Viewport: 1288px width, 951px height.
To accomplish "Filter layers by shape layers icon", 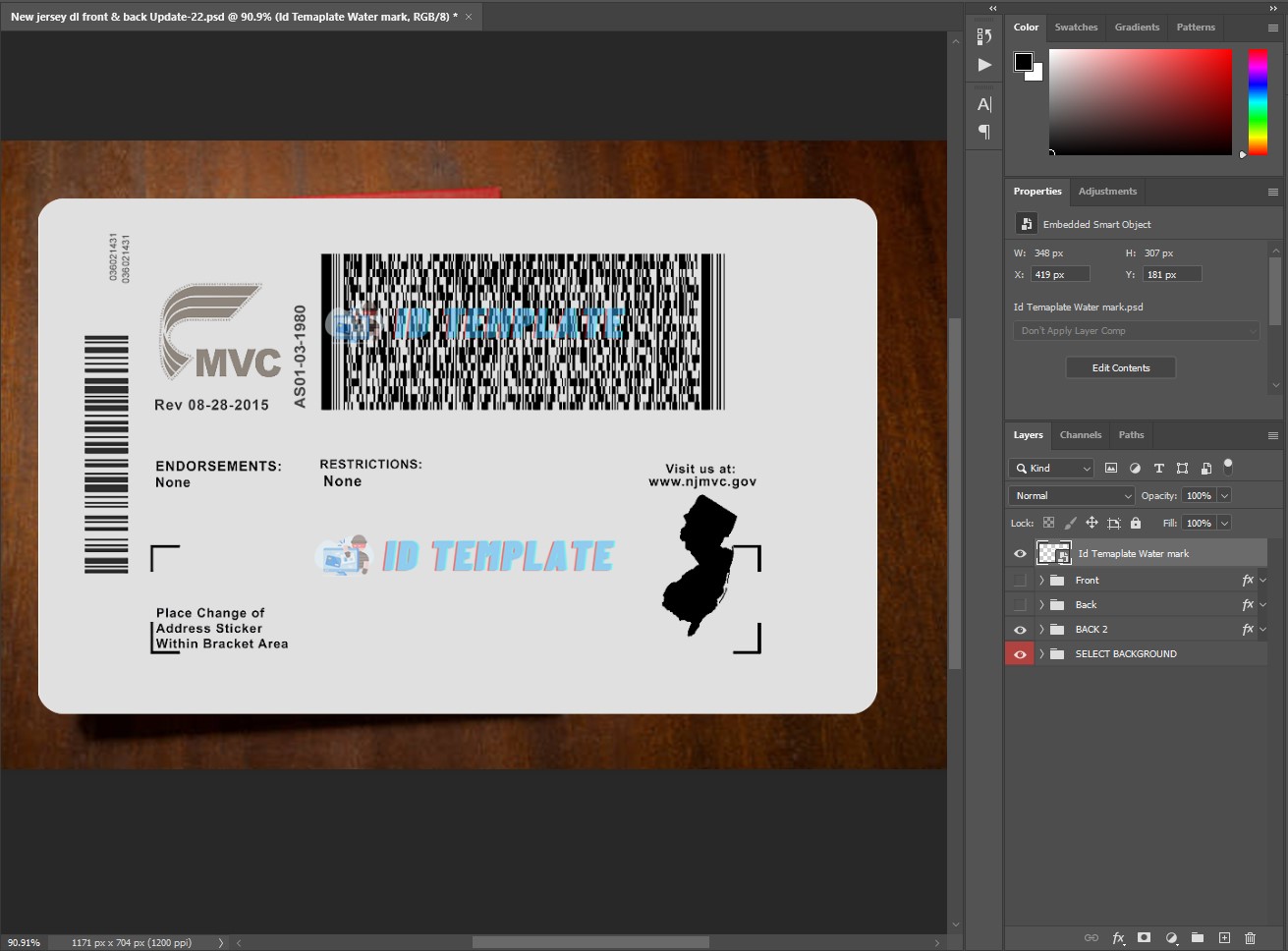I will coord(1182,469).
